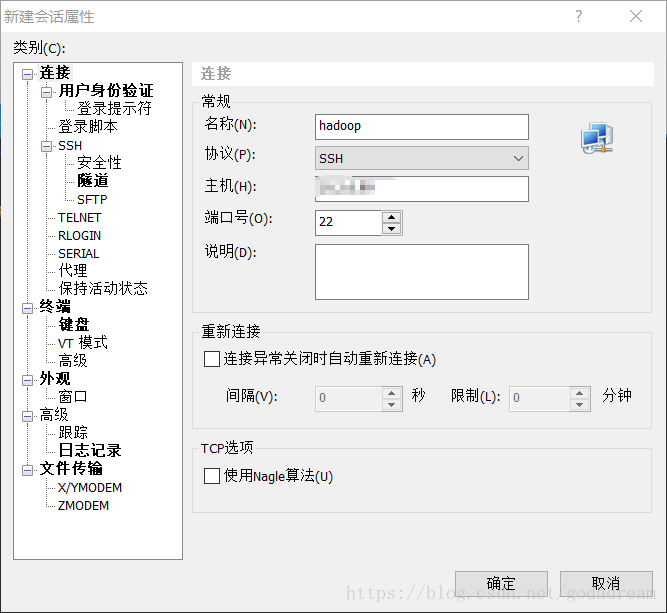Viewport: 667px width, 613px height.
Task: Collapse the 连接 tree node
Action: pyautogui.click(x=28, y=74)
